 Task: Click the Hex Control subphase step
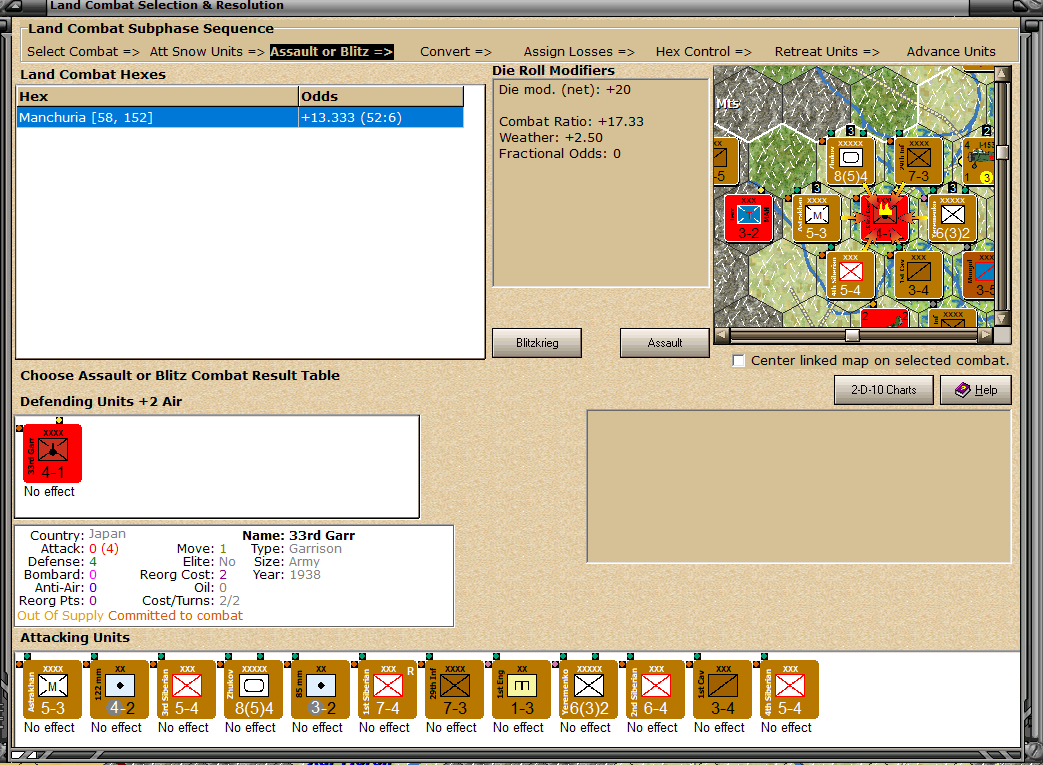(x=703, y=51)
